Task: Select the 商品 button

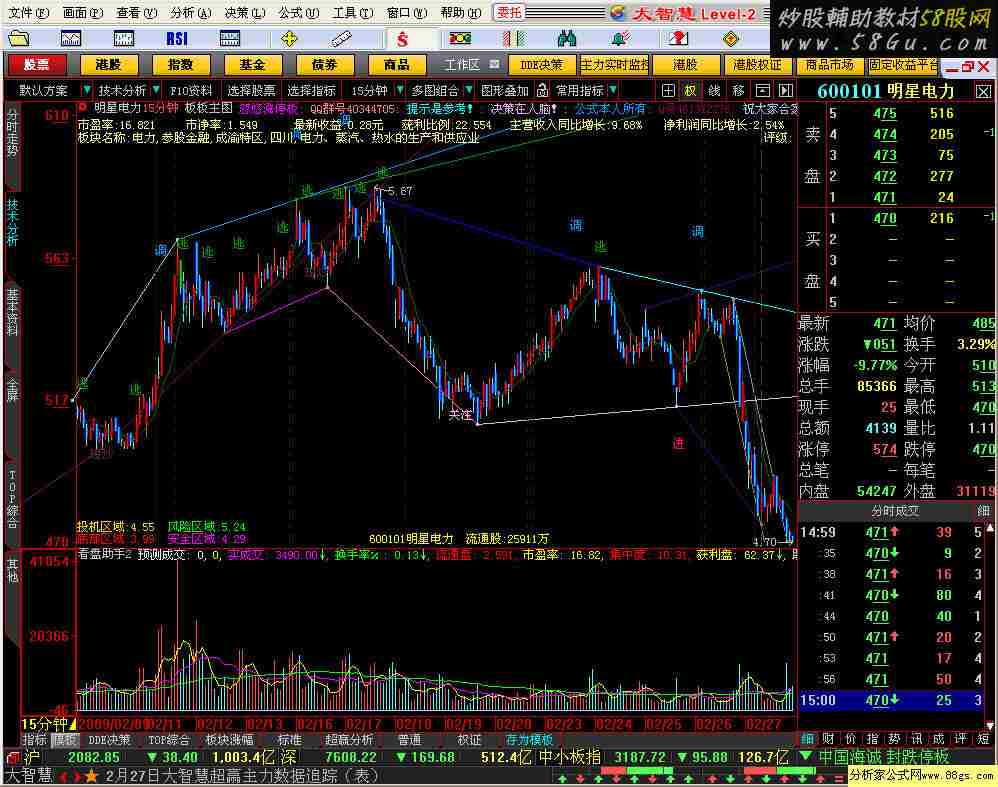Action: pos(396,64)
